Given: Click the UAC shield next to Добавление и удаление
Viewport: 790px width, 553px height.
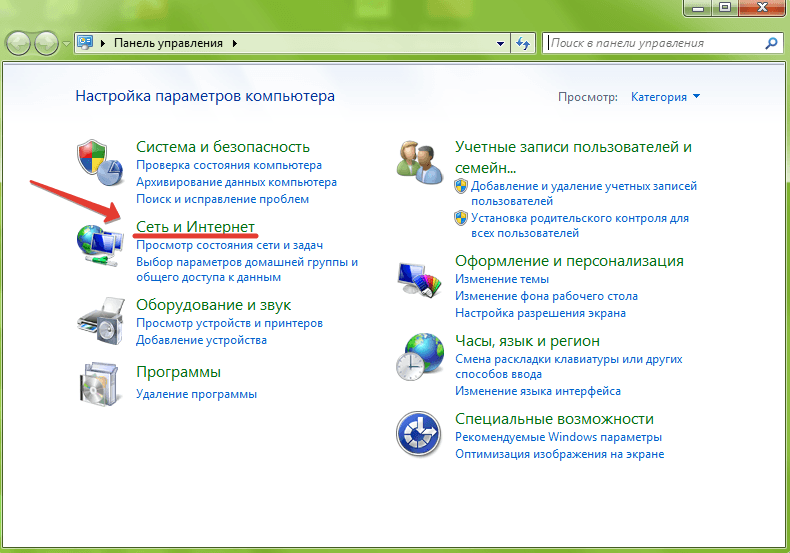Looking at the screenshot, I should point(460,186).
